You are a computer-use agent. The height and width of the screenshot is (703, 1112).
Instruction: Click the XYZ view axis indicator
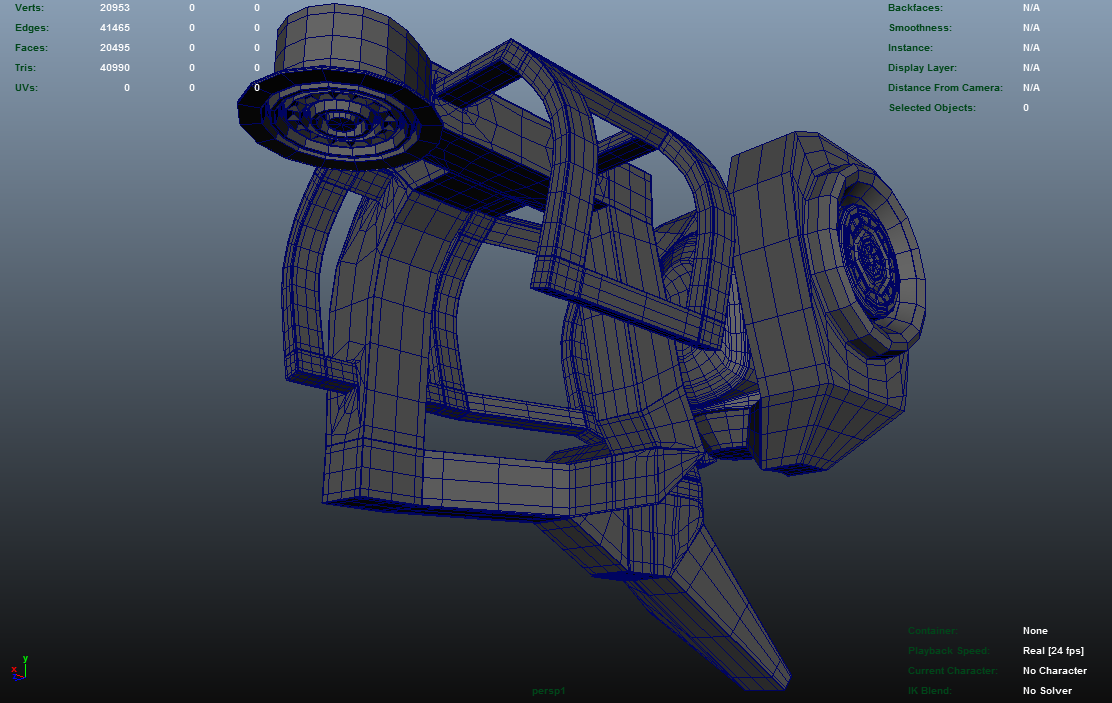point(19,668)
